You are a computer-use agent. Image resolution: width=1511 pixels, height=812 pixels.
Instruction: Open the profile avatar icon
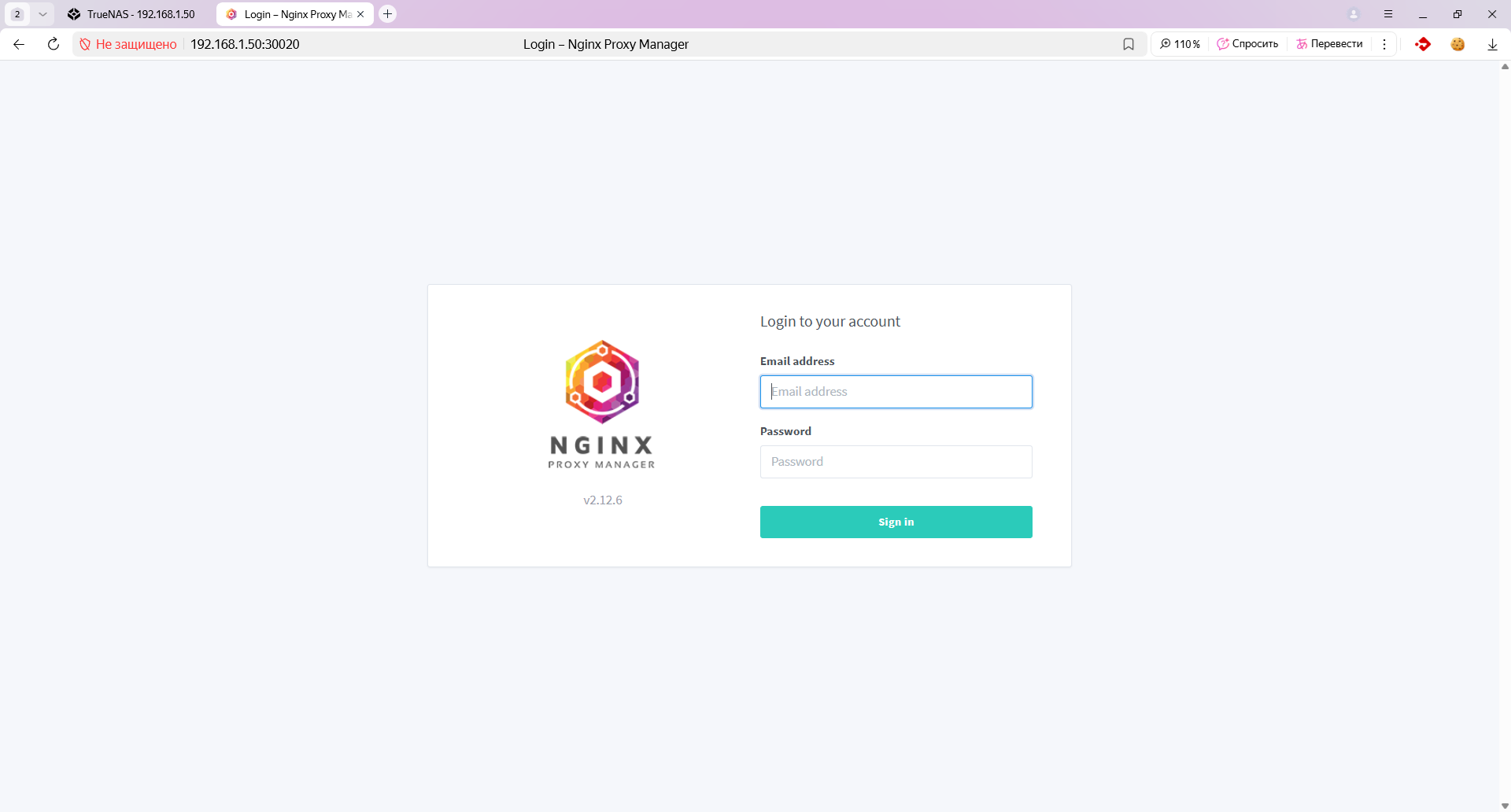pyautogui.click(x=1354, y=14)
